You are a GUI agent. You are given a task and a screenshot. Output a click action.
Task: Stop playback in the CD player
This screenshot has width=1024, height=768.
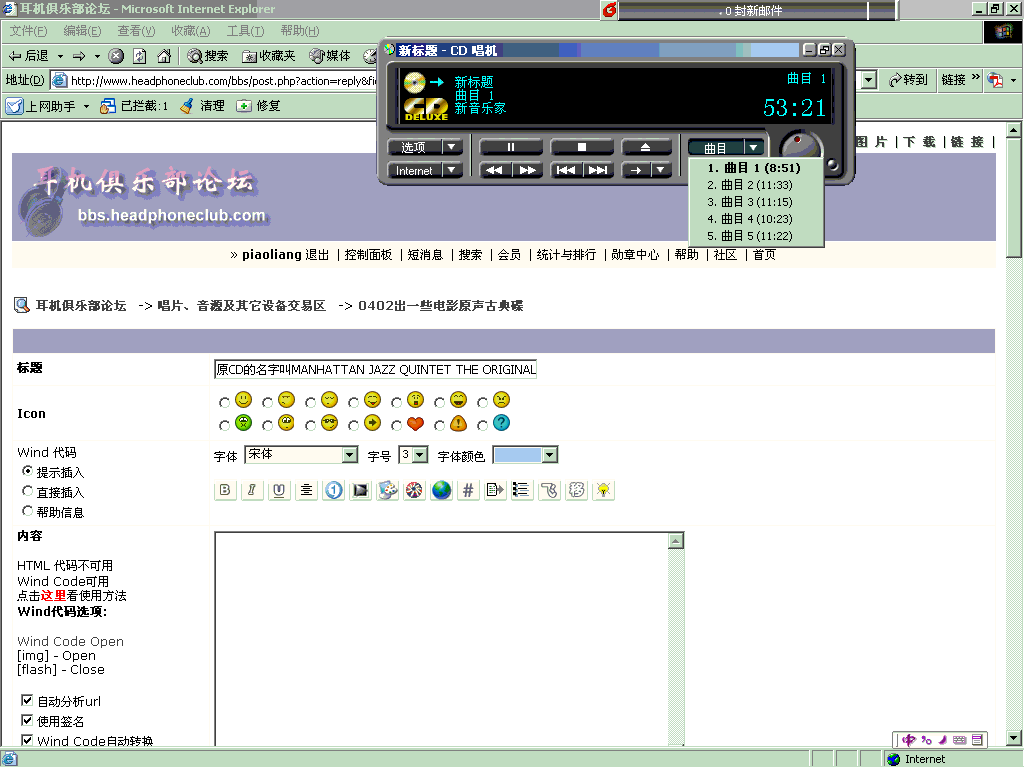581,147
